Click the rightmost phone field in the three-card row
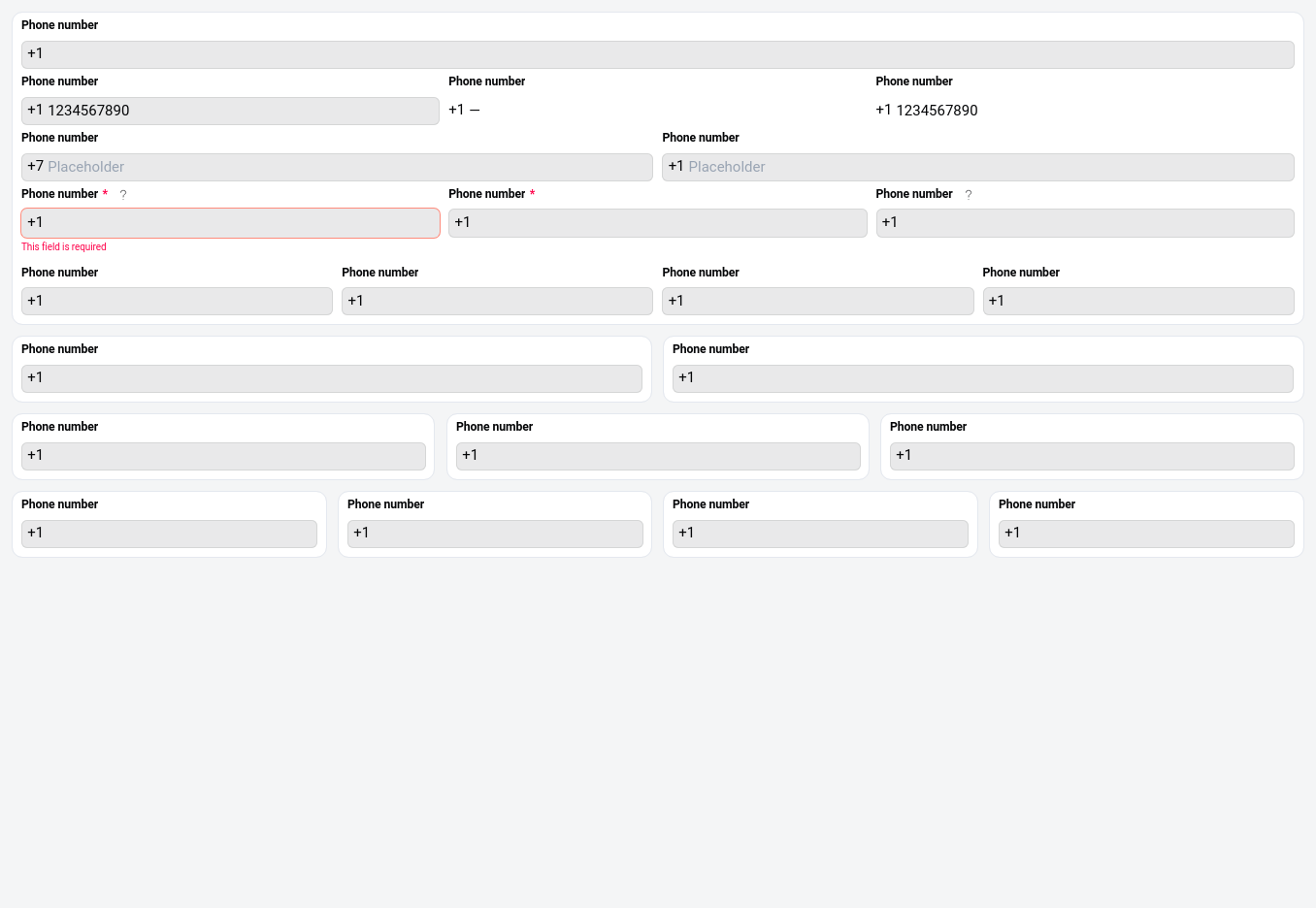The width and height of the screenshot is (1316, 908). (1091, 456)
